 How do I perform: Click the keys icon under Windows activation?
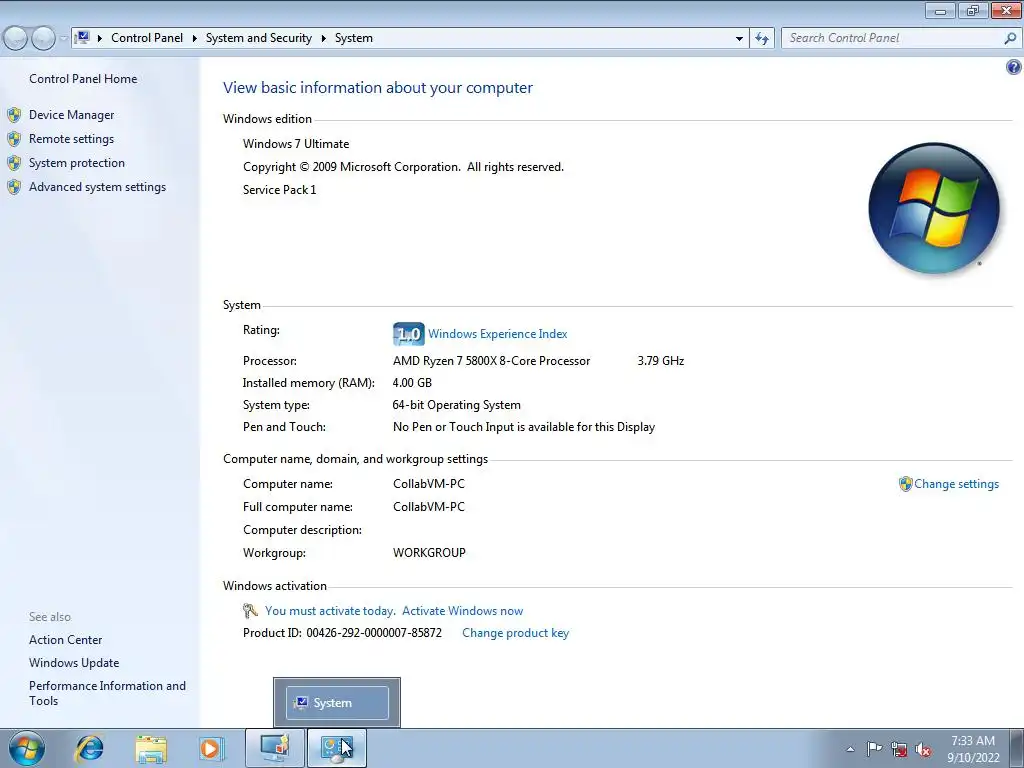click(x=250, y=611)
